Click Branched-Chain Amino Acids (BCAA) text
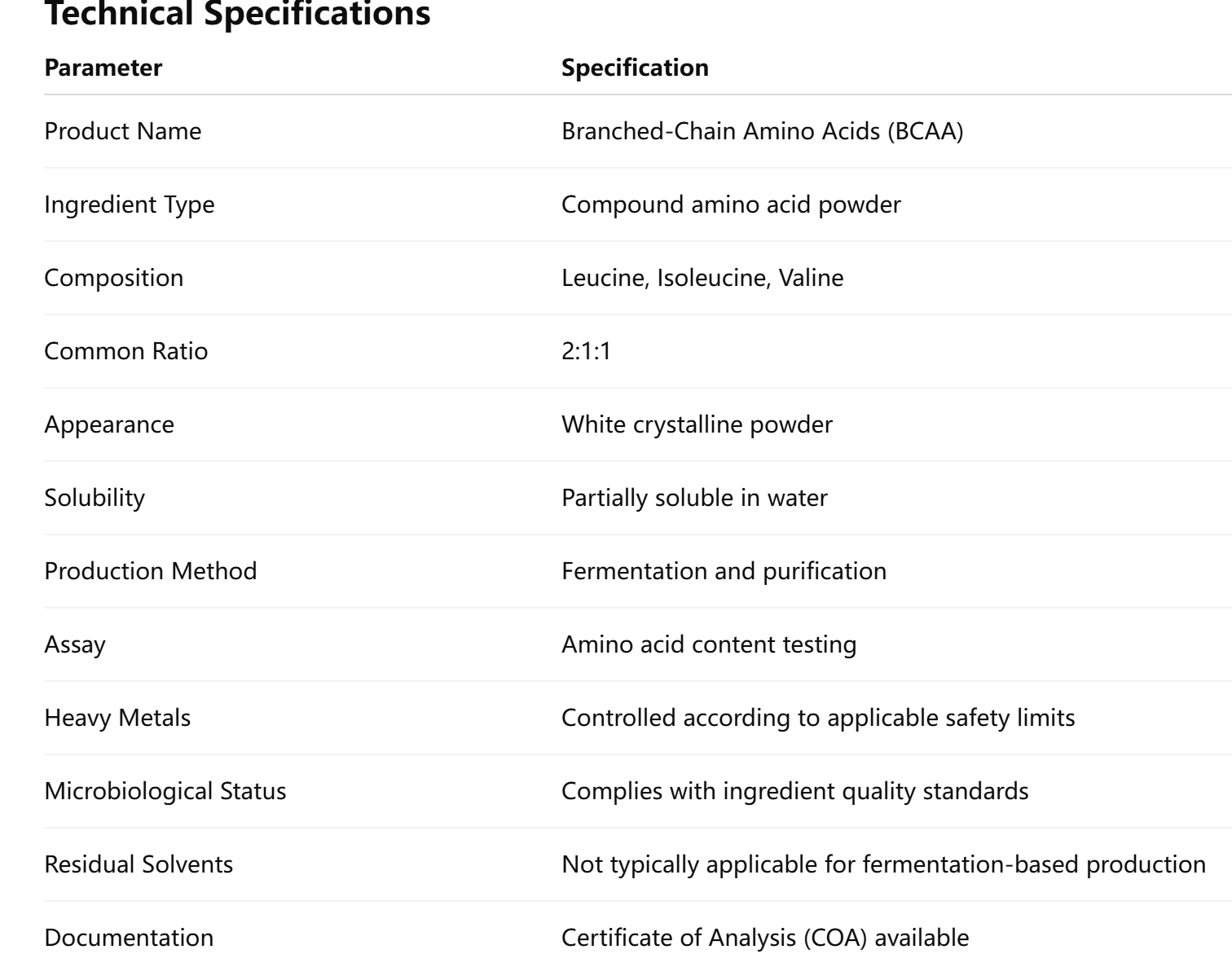The height and width of the screenshot is (976, 1232). tap(762, 131)
